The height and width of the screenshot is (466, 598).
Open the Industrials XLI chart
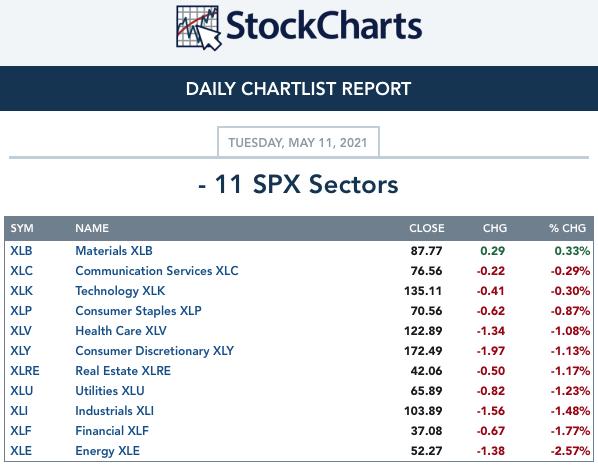click(x=114, y=411)
